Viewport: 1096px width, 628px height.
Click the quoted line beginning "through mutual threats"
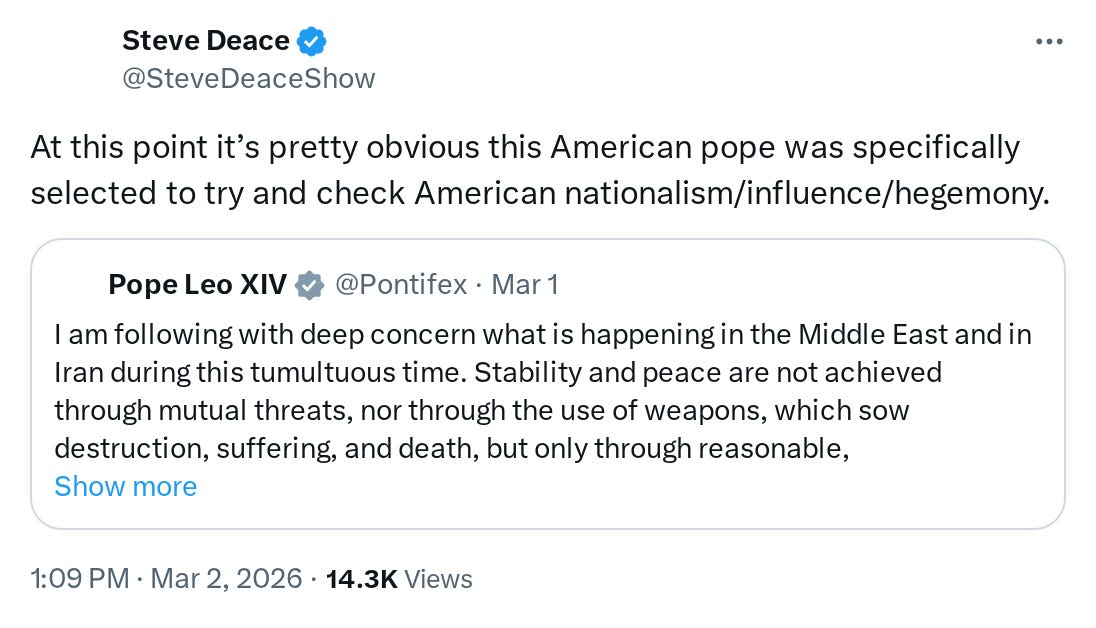click(x=481, y=410)
